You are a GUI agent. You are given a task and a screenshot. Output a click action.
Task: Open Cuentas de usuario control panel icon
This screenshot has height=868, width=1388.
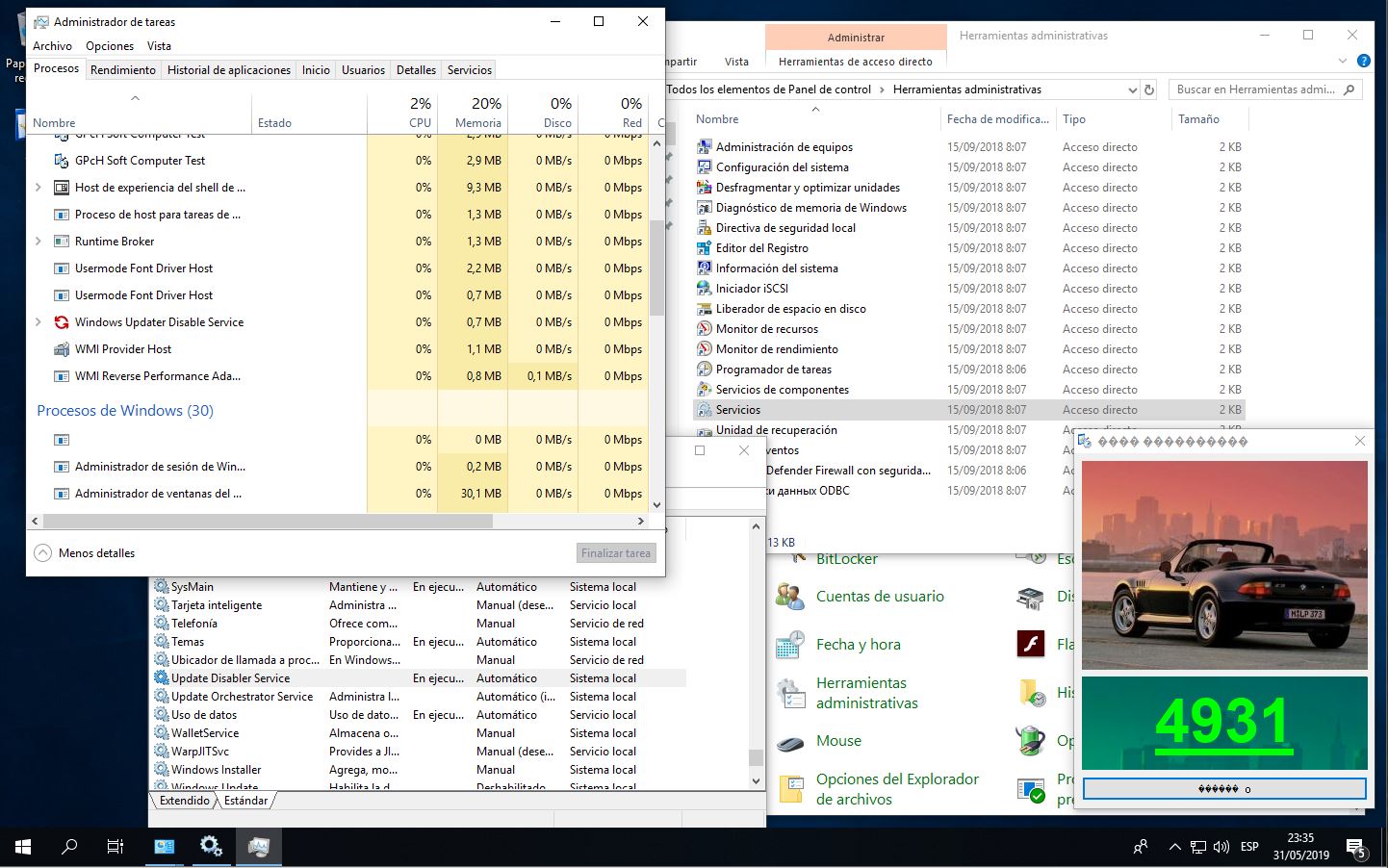tap(790, 597)
